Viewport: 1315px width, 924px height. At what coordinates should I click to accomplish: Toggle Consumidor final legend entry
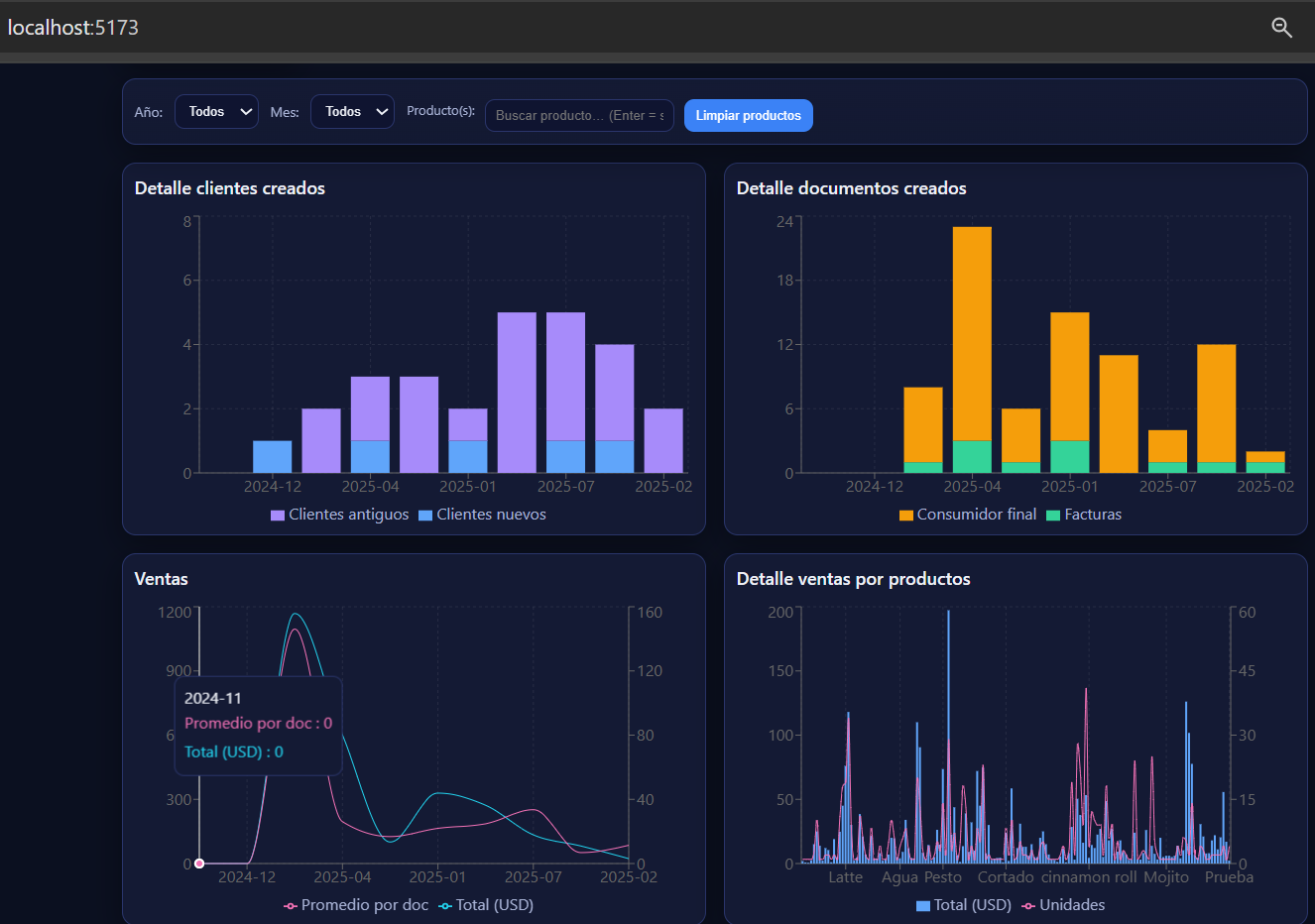[967, 515]
